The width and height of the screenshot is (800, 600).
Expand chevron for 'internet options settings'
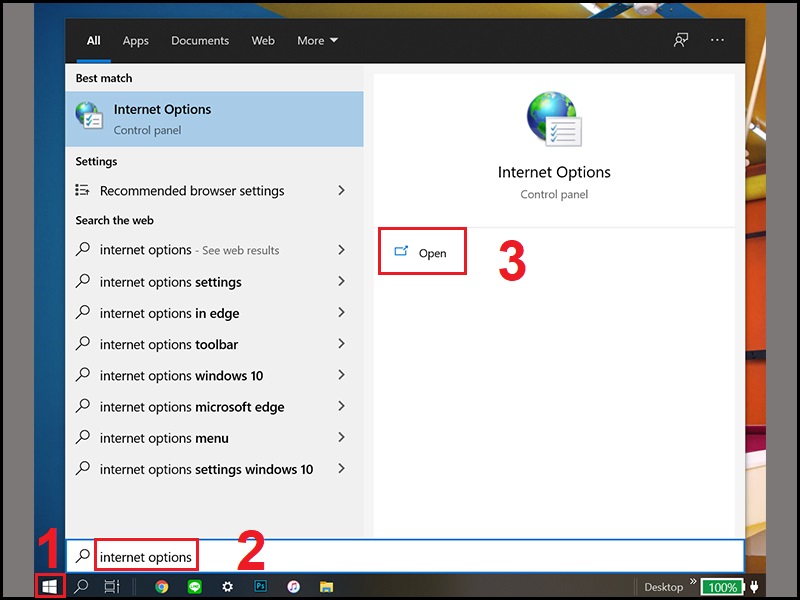click(x=341, y=281)
